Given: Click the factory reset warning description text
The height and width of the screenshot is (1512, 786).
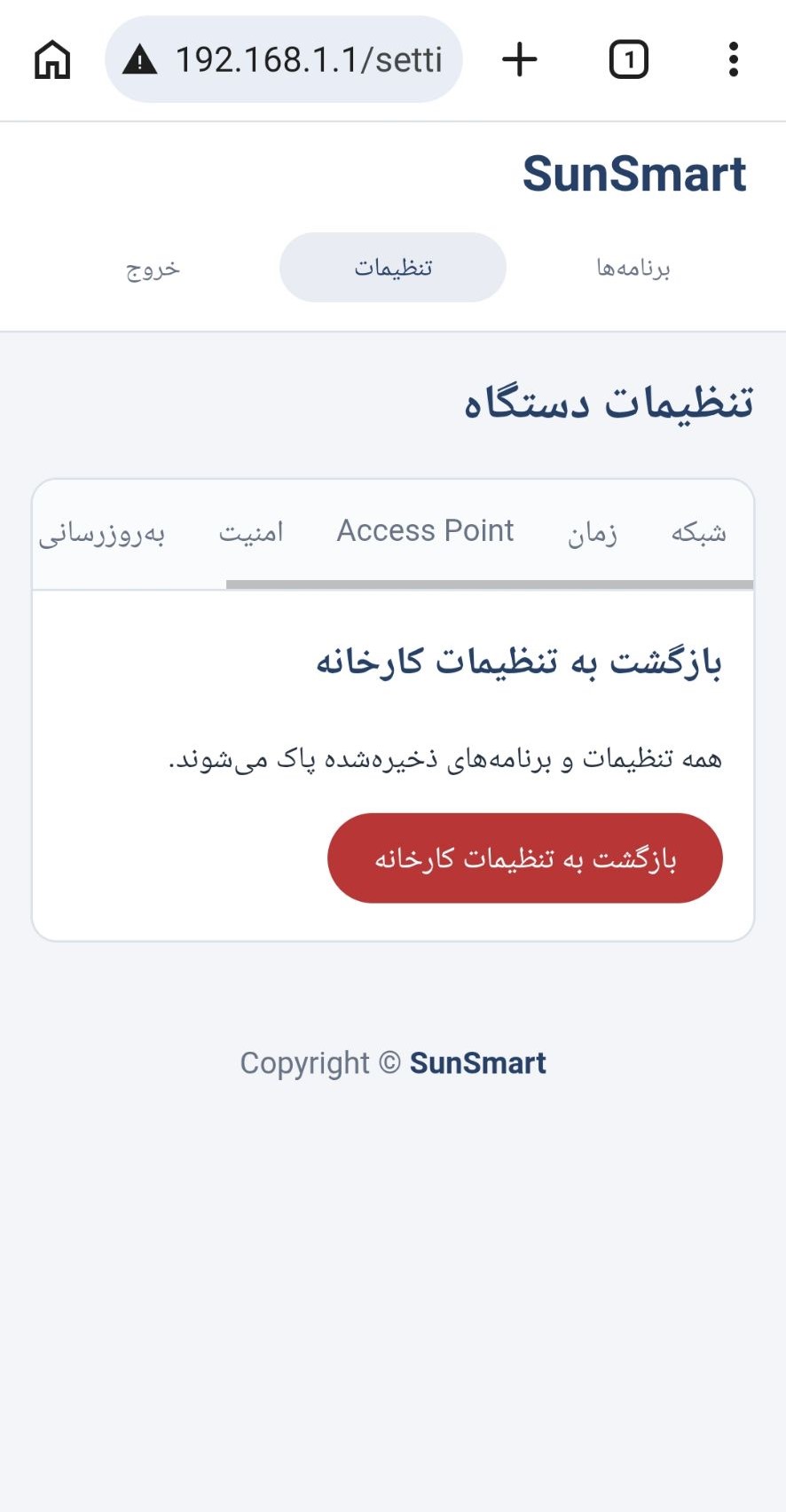Looking at the screenshot, I should coord(445,759).
